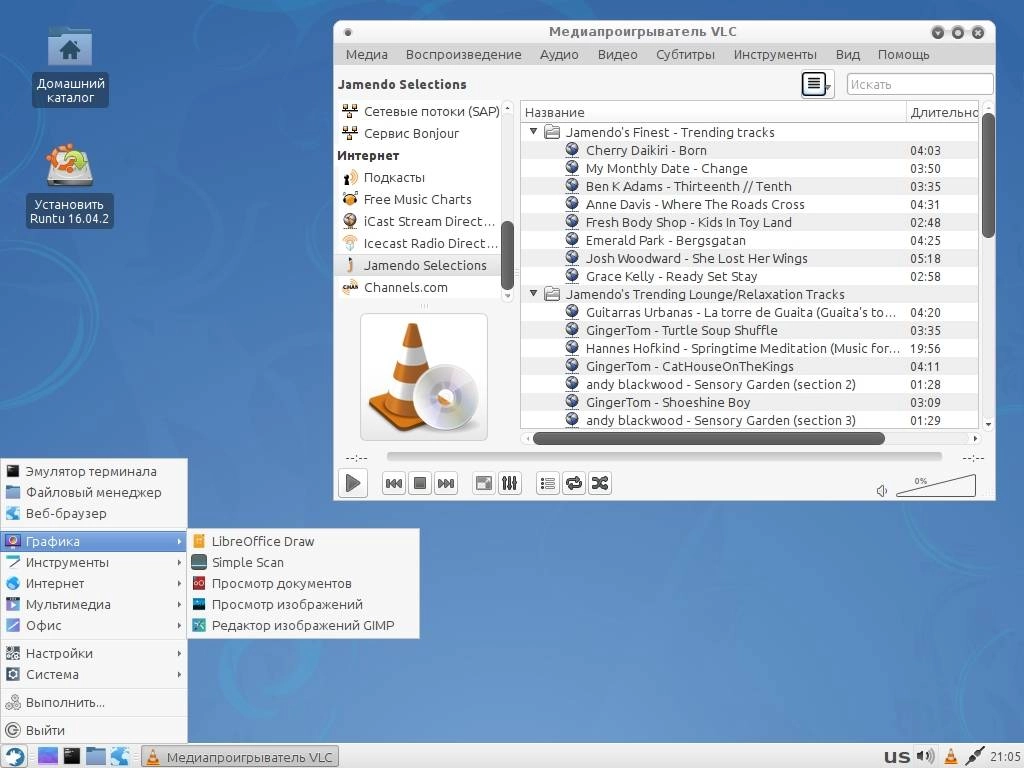Open the Видео menu
Viewport: 1024px width, 768px height.
pyautogui.click(x=617, y=55)
